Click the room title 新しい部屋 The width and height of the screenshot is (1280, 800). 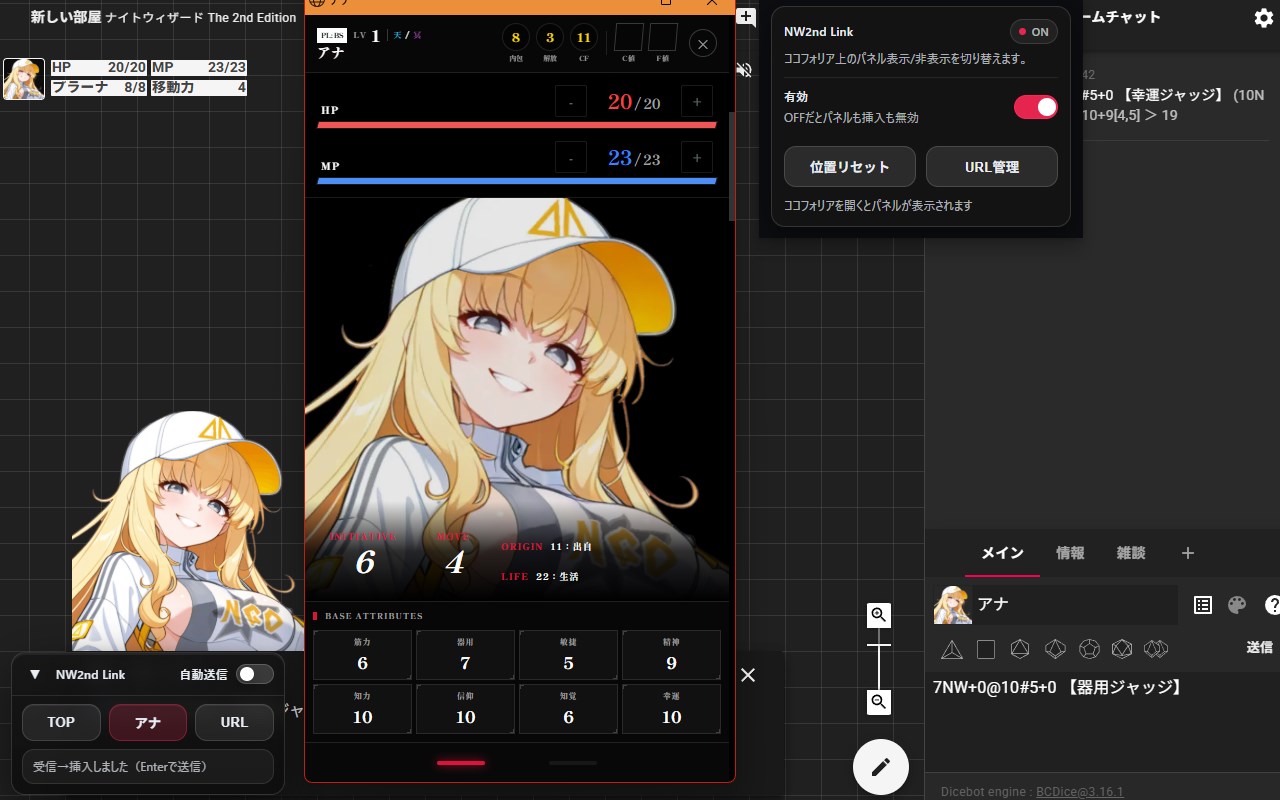click(x=66, y=18)
